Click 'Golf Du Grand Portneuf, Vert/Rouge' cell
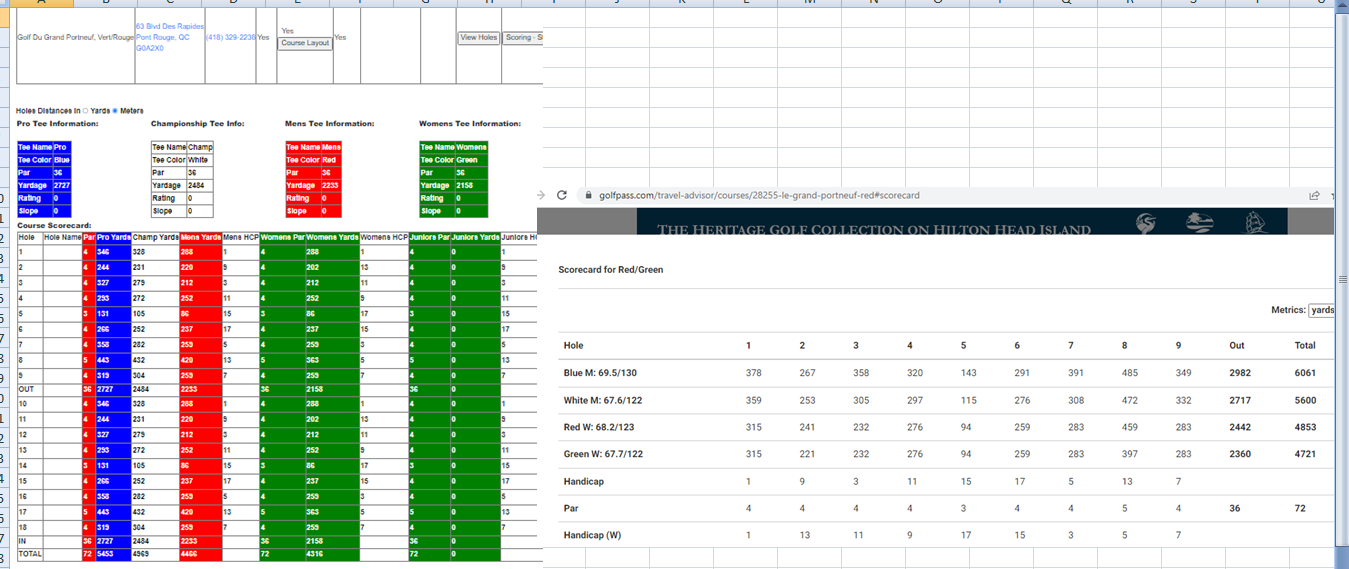This screenshot has width=1349, height=569. pos(75,37)
